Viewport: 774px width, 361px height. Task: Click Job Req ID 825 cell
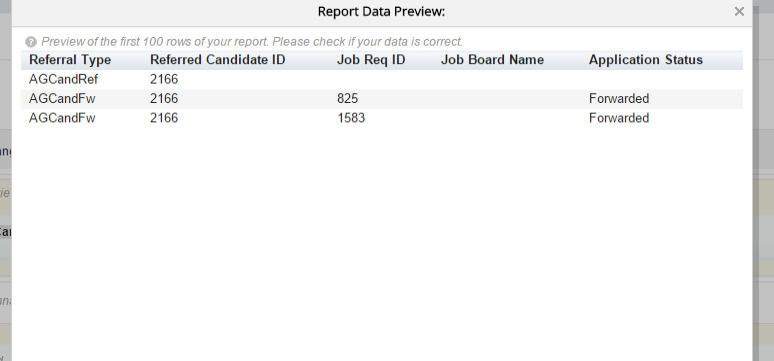point(348,99)
